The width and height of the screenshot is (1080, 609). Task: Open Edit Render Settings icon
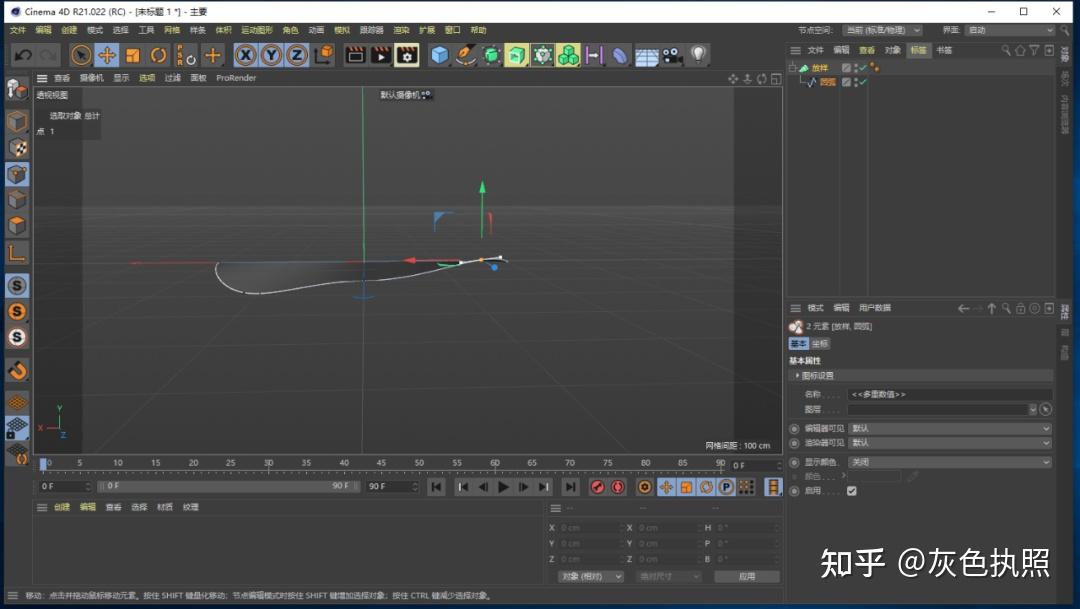(x=407, y=55)
